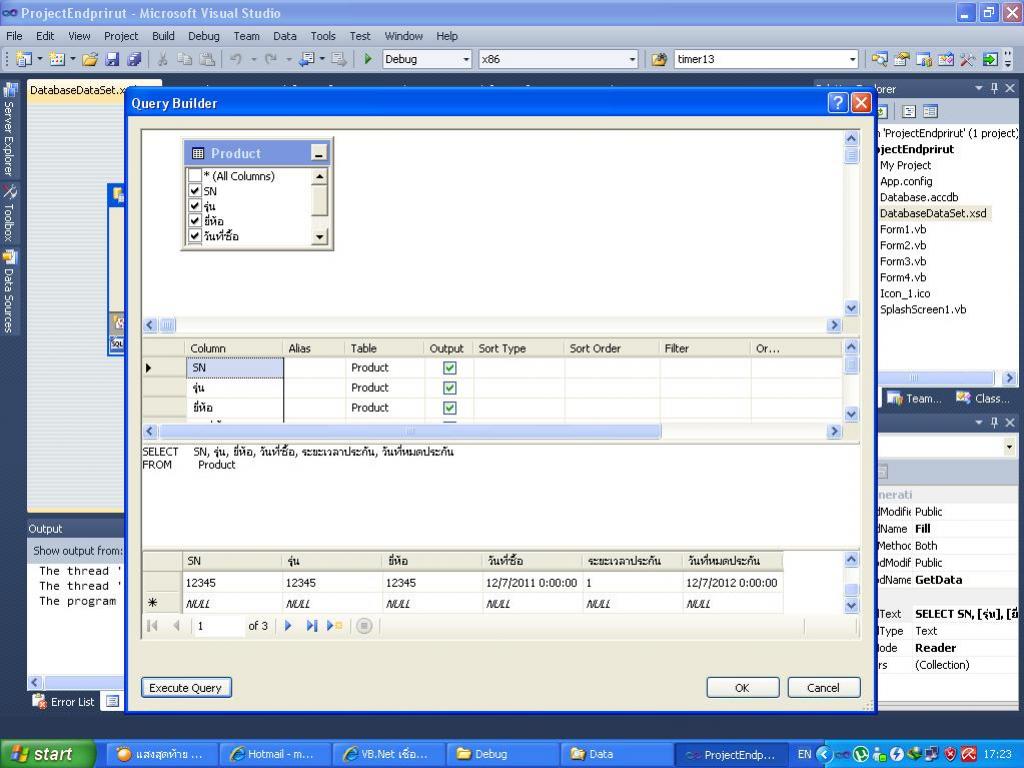This screenshot has height=768, width=1024.
Task: Open the Project menu
Action: [121, 36]
